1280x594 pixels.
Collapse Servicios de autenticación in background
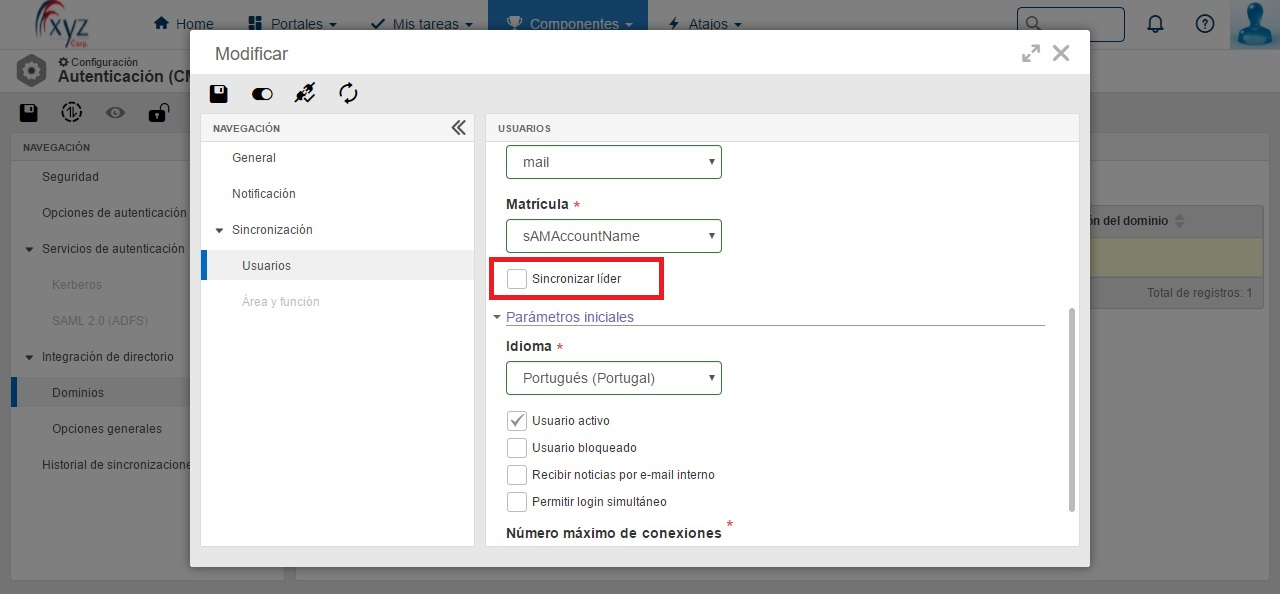pos(29,249)
